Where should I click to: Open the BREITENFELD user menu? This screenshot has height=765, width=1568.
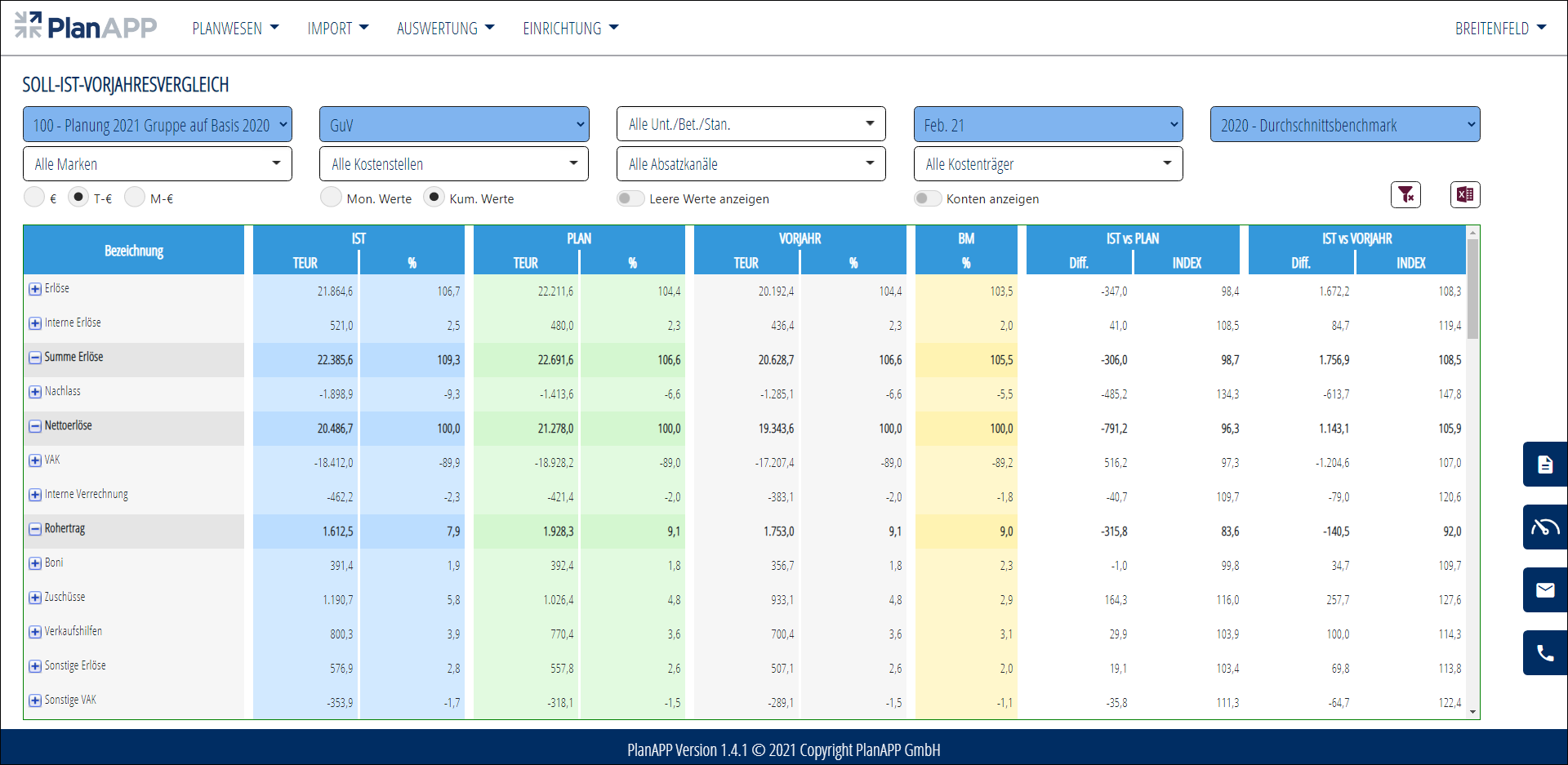(1500, 29)
